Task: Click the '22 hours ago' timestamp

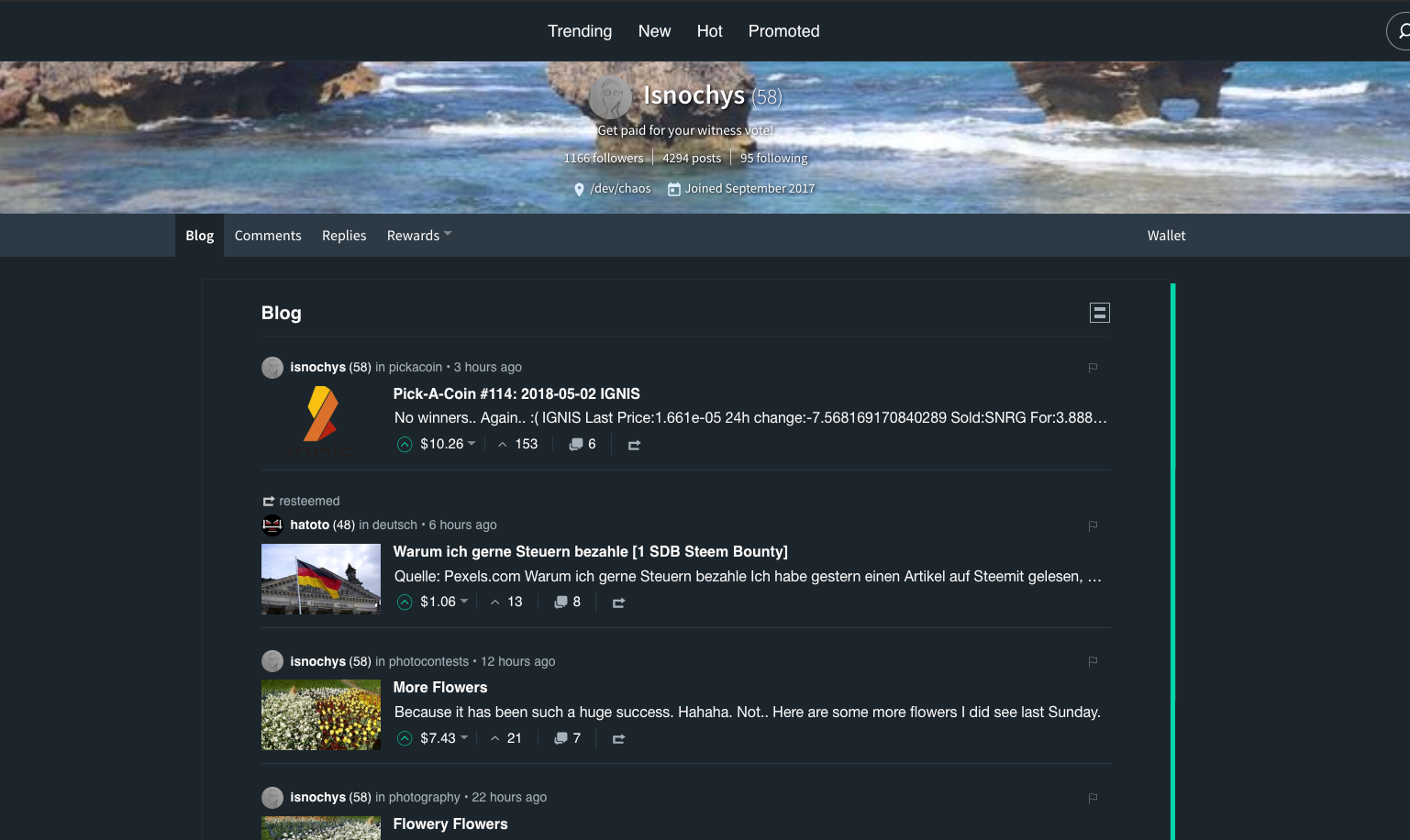Action: 509,797
